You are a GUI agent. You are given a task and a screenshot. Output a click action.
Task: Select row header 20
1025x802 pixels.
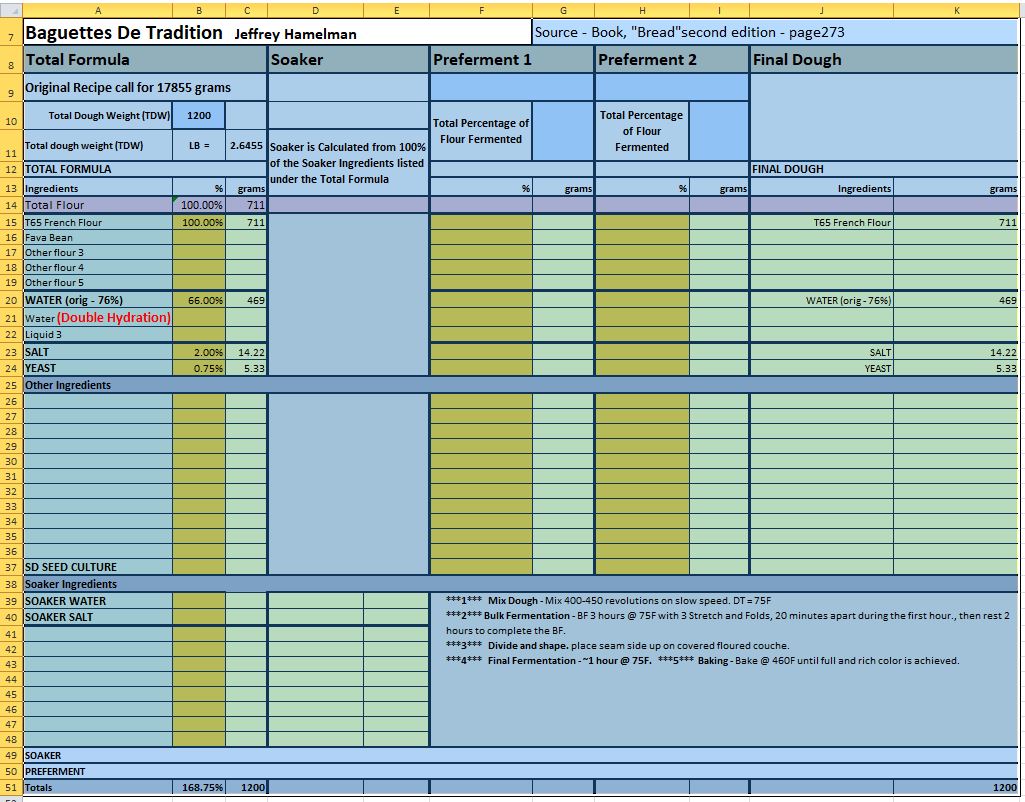[11, 300]
